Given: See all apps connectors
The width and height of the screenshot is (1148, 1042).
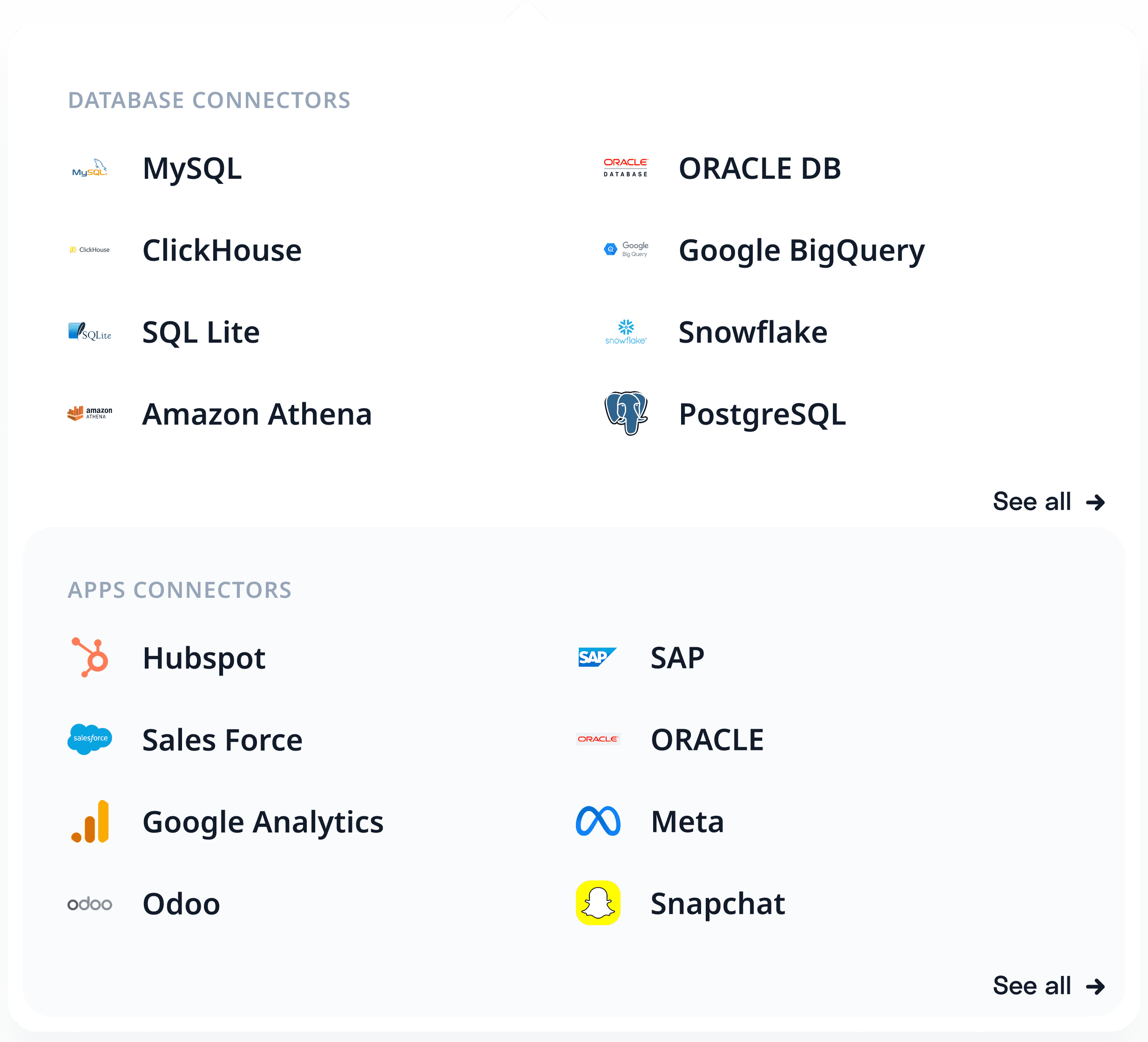Looking at the screenshot, I should pos(1032,986).
